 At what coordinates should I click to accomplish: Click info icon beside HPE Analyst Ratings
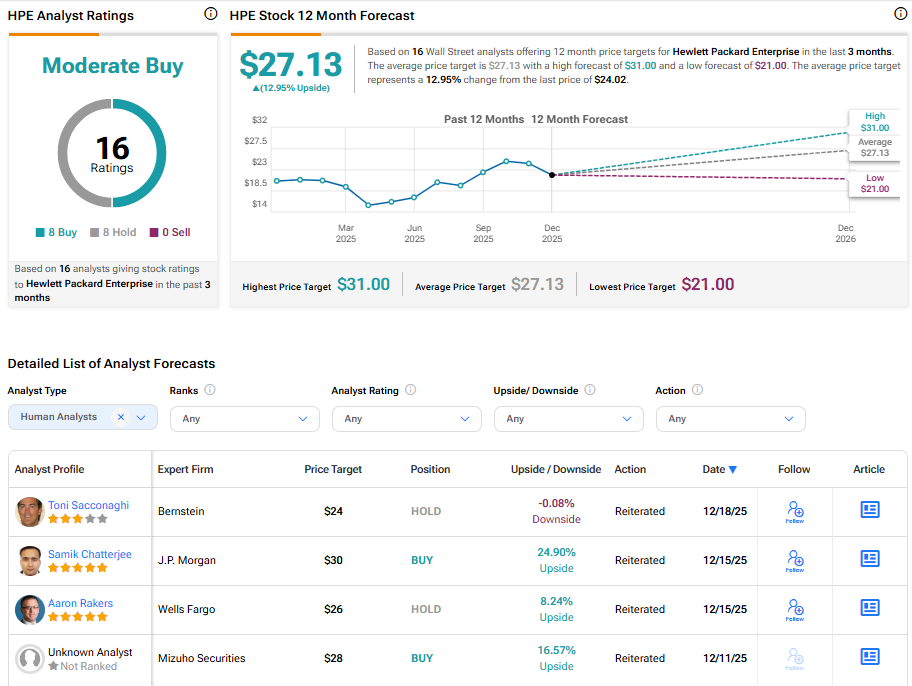tap(210, 14)
